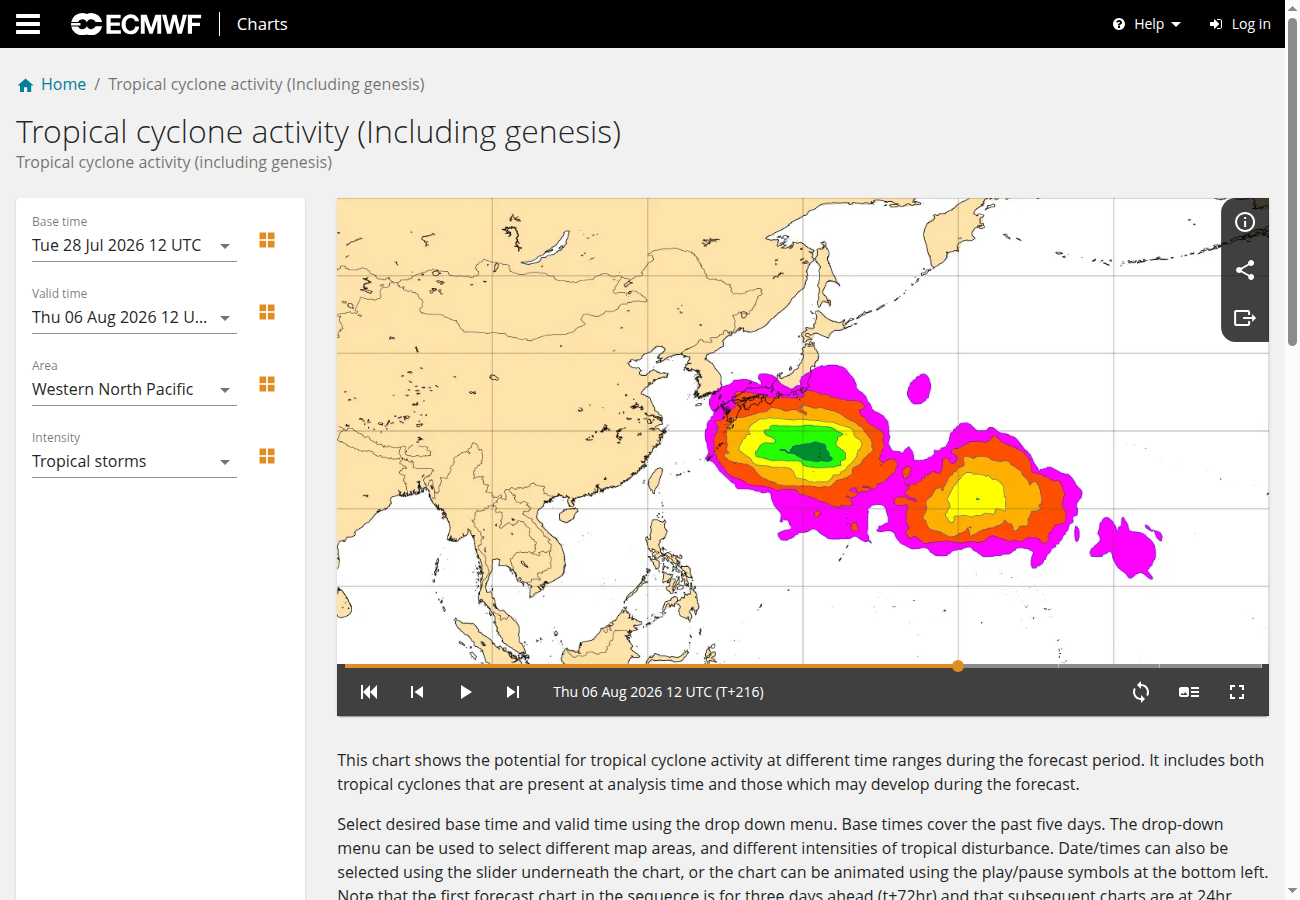
Task: Click the share chart icon
Action: tap(1245, 270)
